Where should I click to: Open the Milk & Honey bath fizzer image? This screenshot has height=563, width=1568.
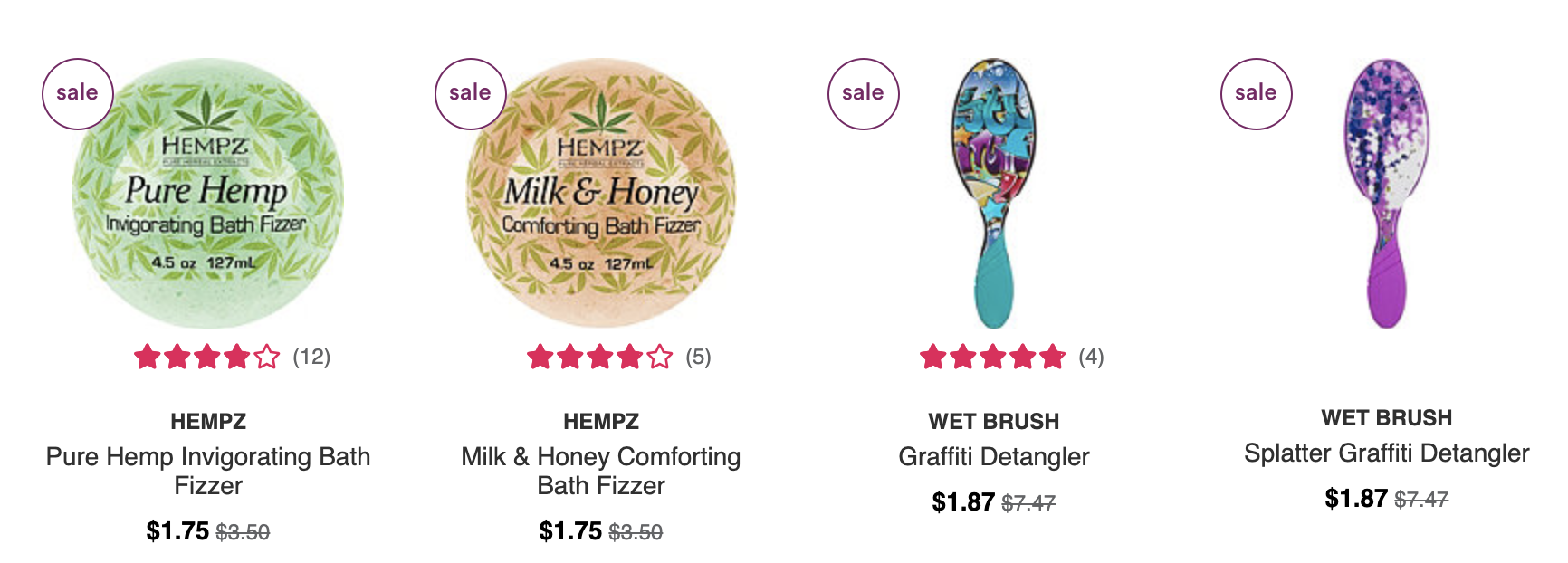[x=601, y=194]
